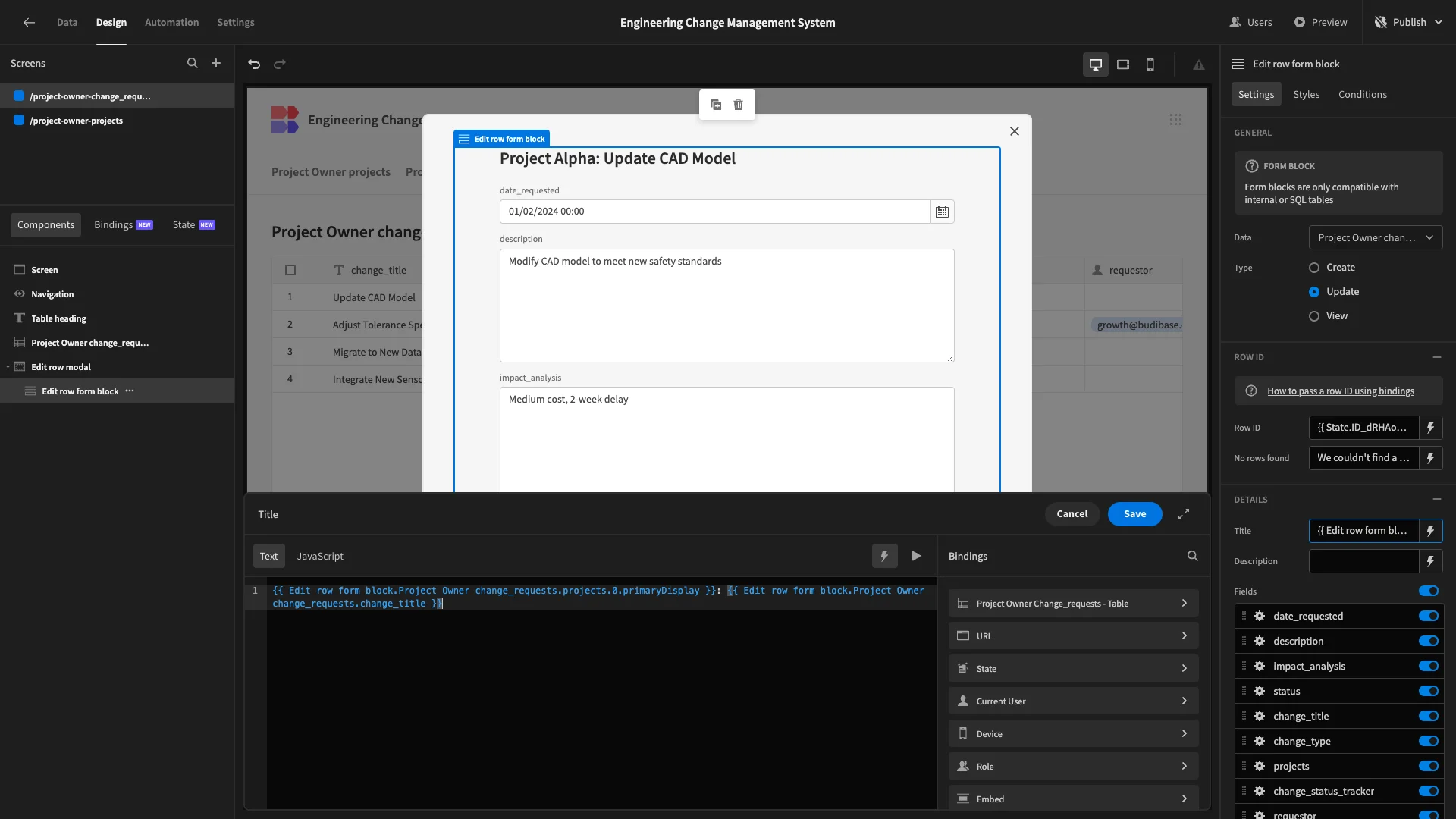Image resolution: width=1456 pixels, height=819 pixels.
Task: Open the Publish dropdown
Action: pos(1410,23)
